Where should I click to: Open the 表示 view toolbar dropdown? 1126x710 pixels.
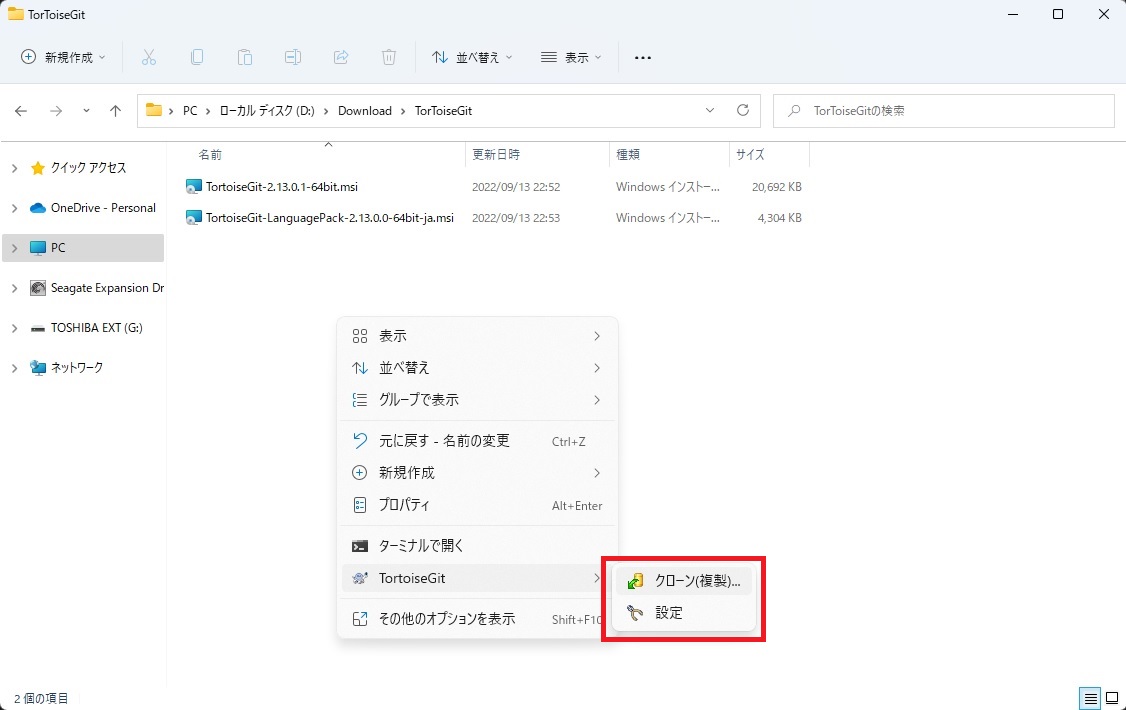(x=571, y=57)
